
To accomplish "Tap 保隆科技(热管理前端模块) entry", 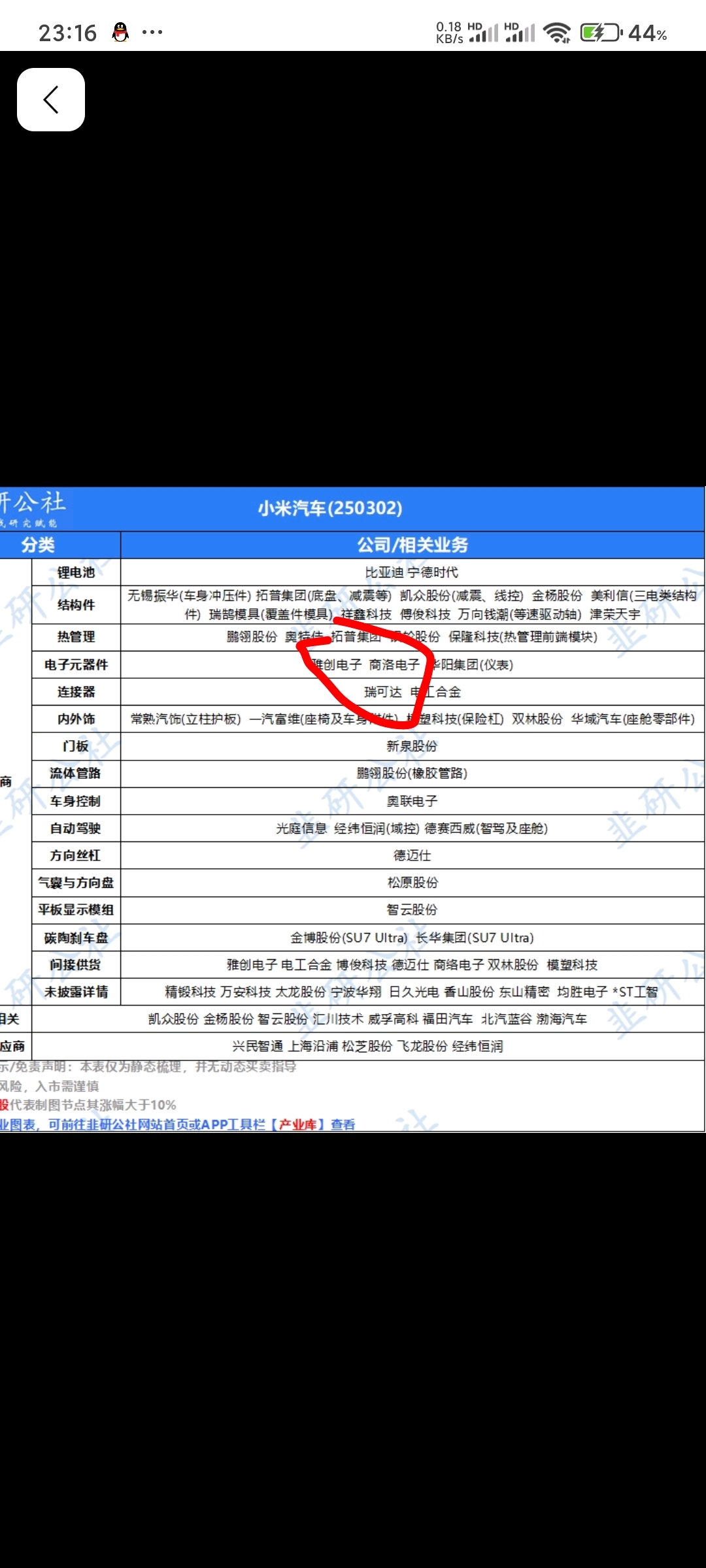I will click(523, 637).
